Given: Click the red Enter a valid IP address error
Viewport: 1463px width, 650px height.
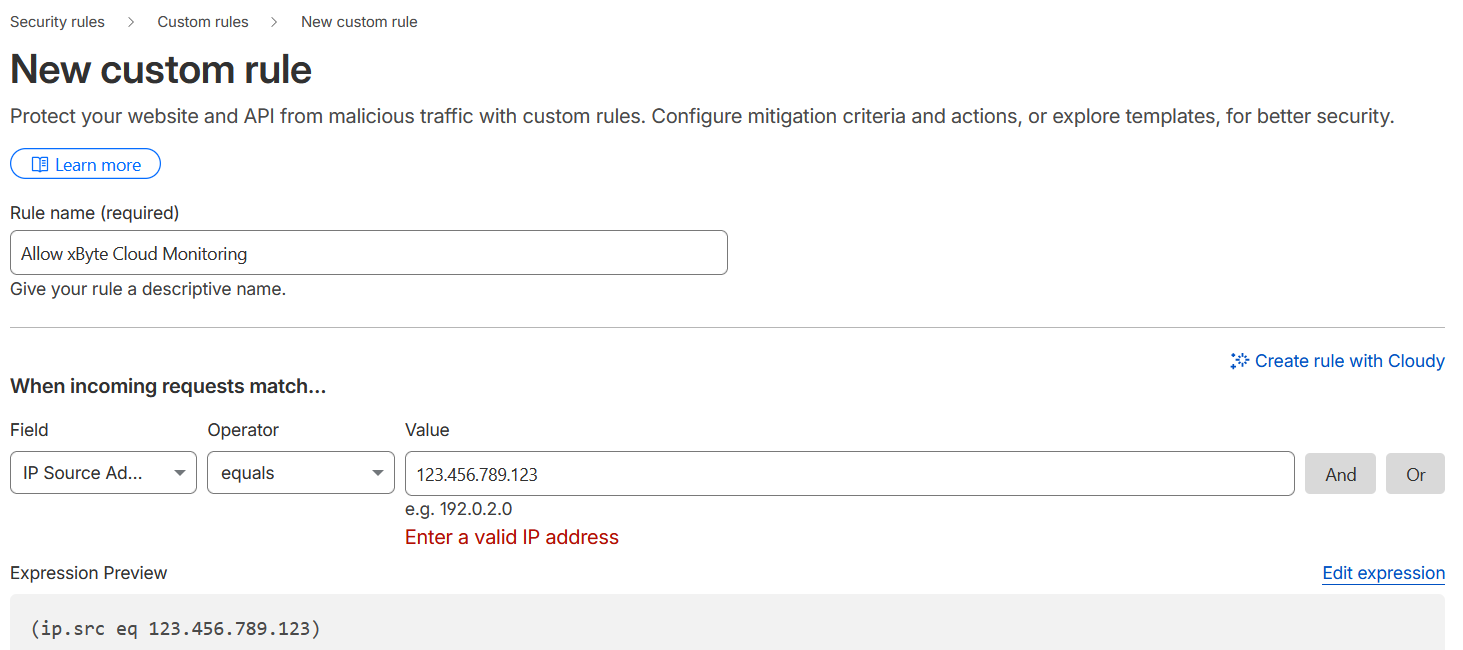Looking at the screenshot, I should tap(512, 537).
